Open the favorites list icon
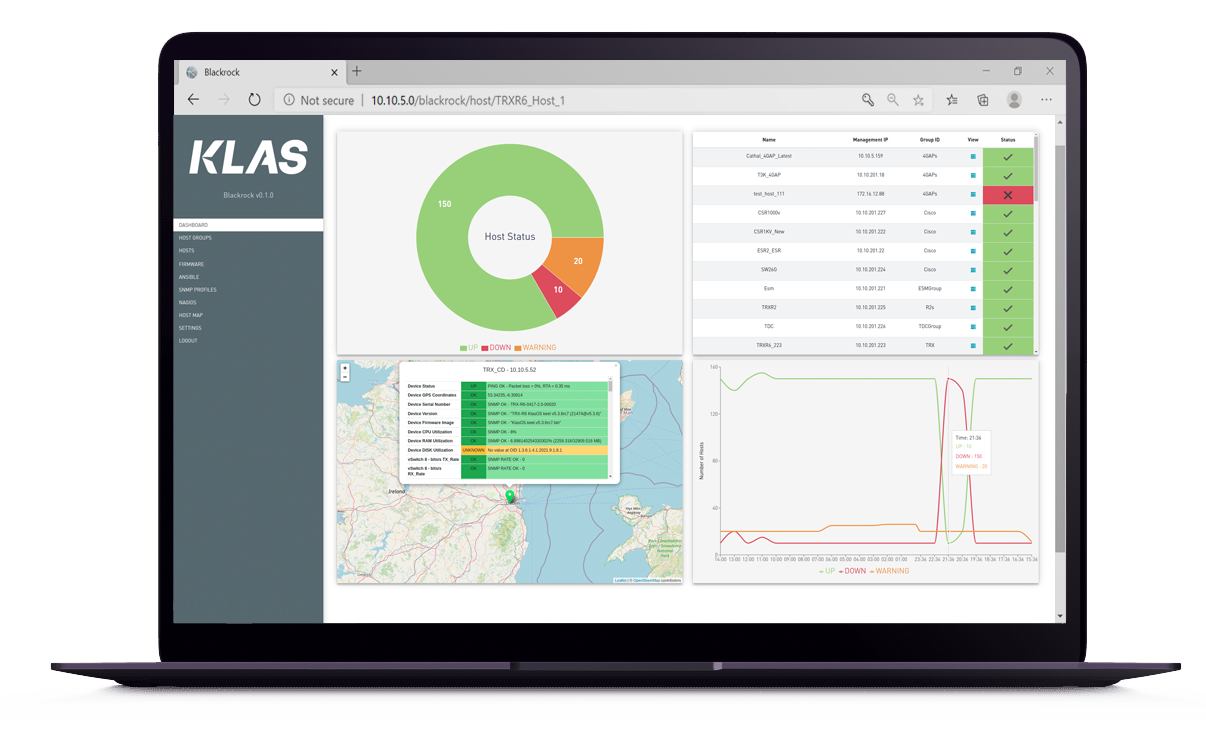1206x749 pixels. pos(952,100)
